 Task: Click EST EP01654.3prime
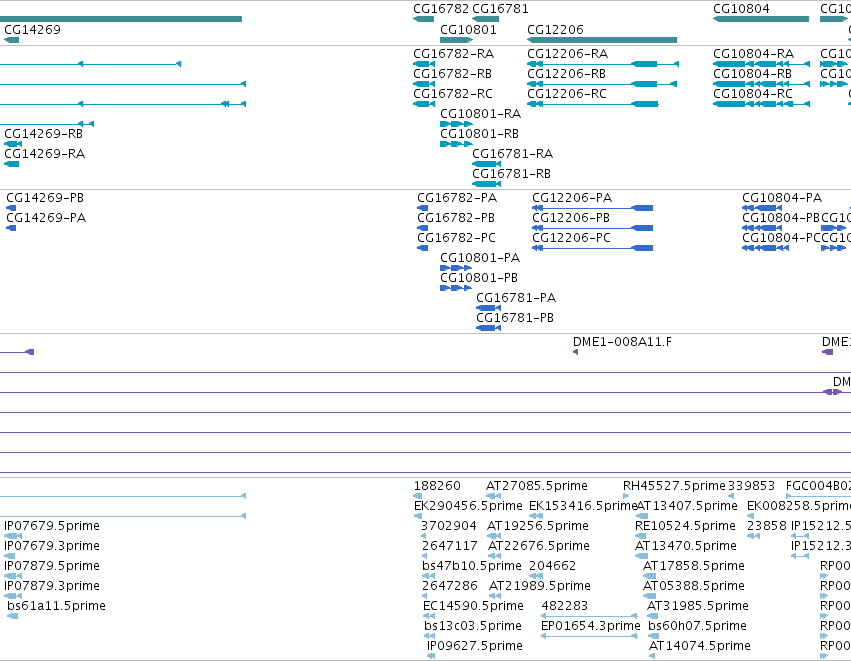[590, 626]
